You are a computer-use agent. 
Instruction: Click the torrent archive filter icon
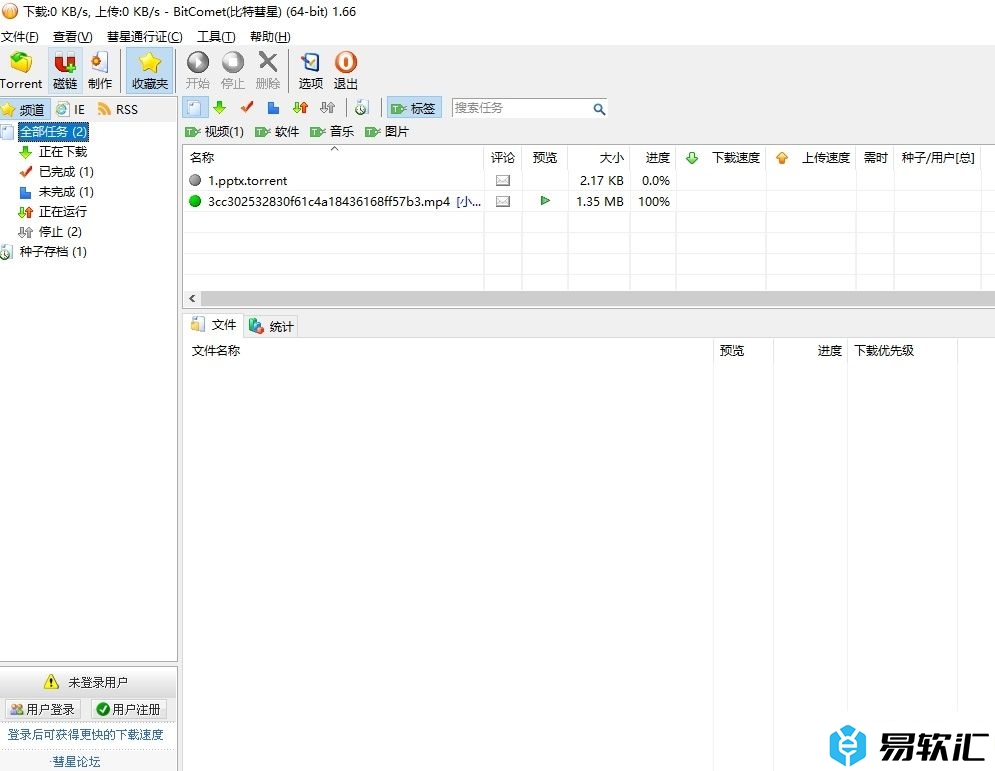click(362, 108)
